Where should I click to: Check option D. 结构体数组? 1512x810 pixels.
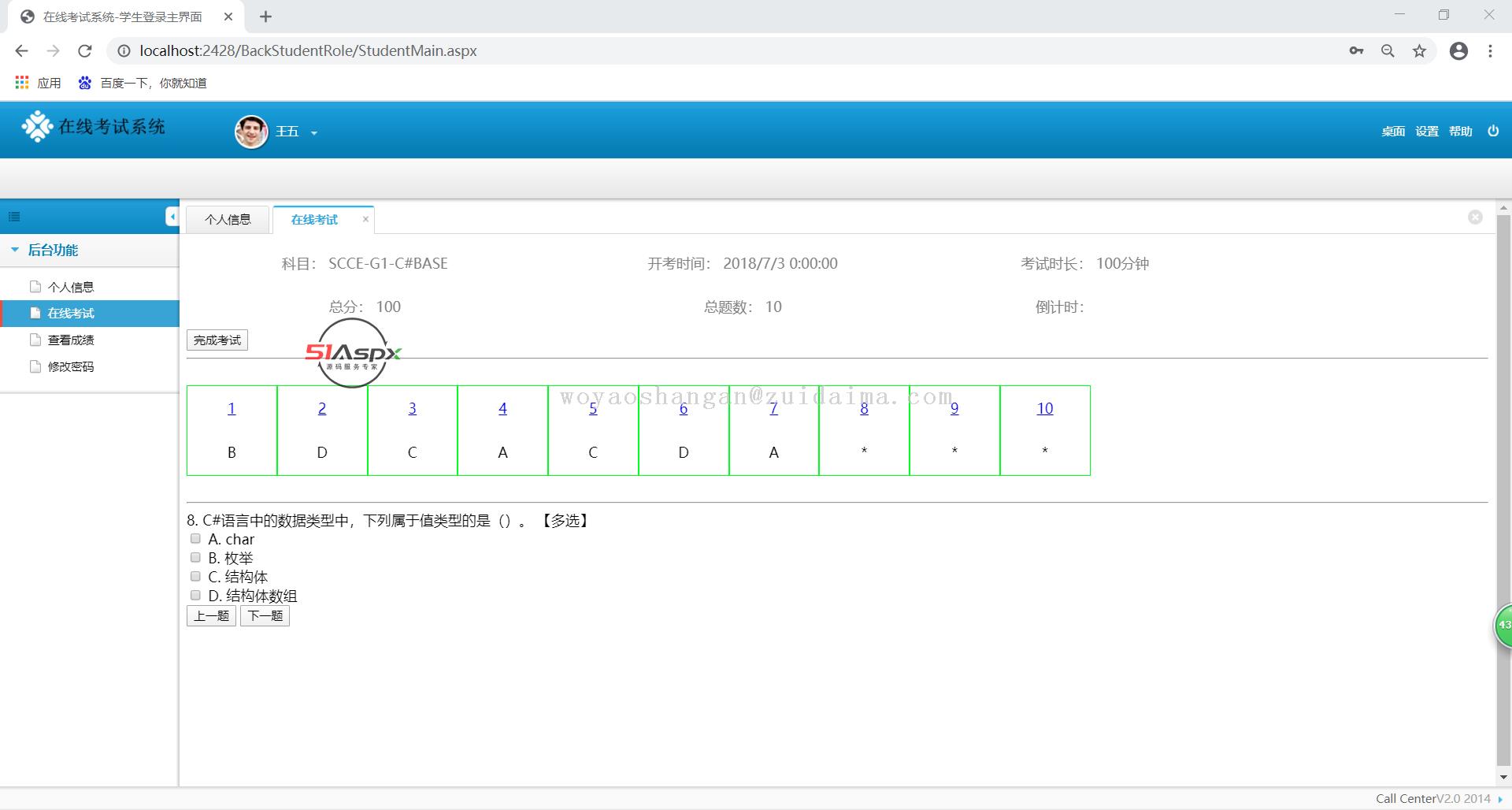click(x=195, y=596)
